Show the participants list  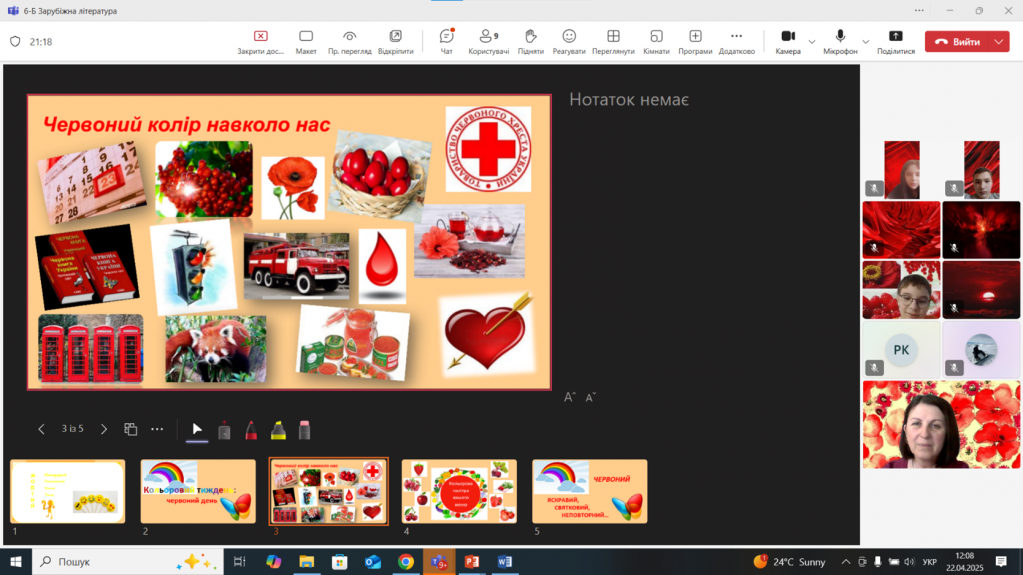click(488, 41)
